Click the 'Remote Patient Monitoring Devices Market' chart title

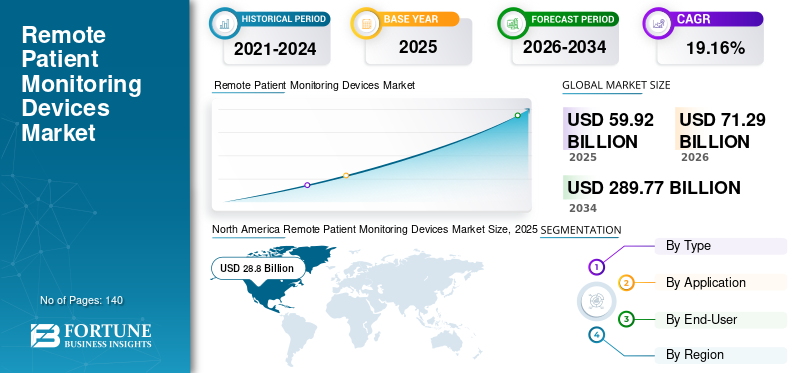click(314, 85)
